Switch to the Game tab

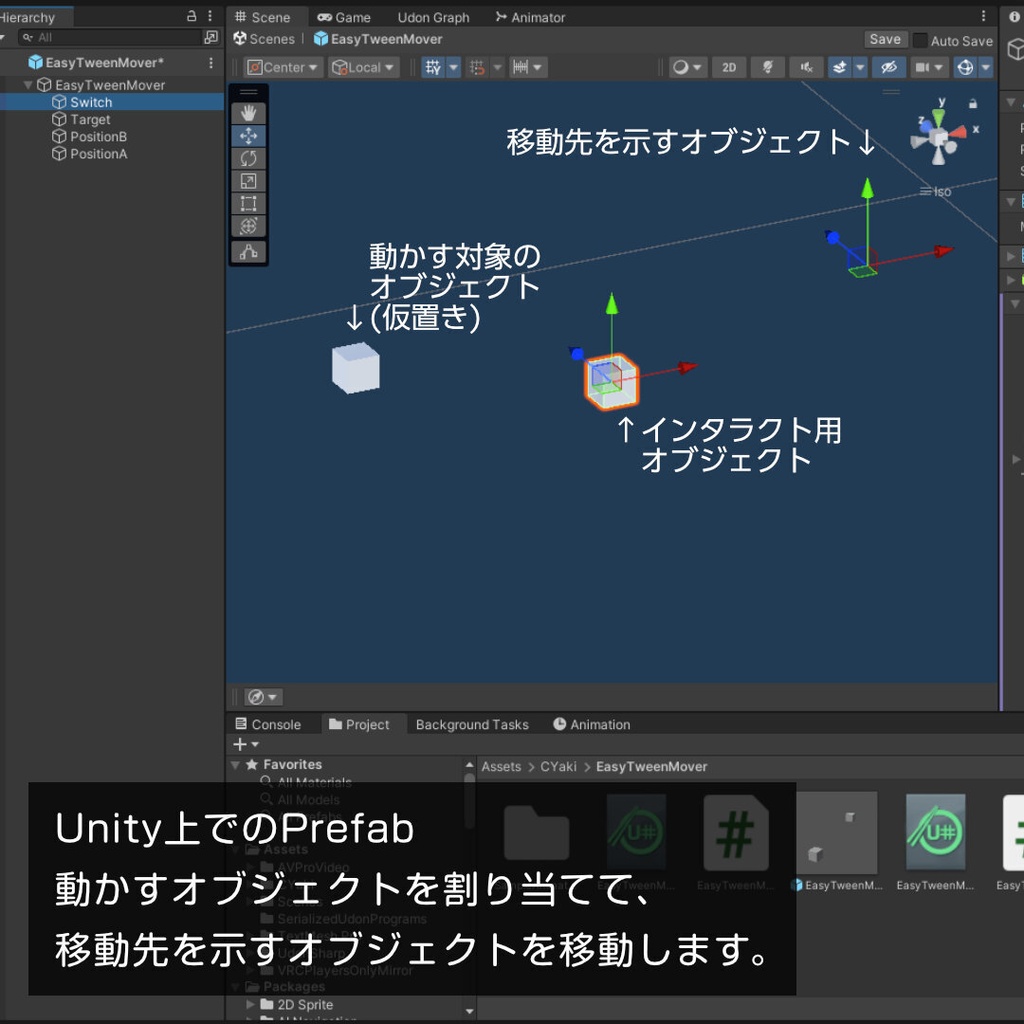click(344, 18)
